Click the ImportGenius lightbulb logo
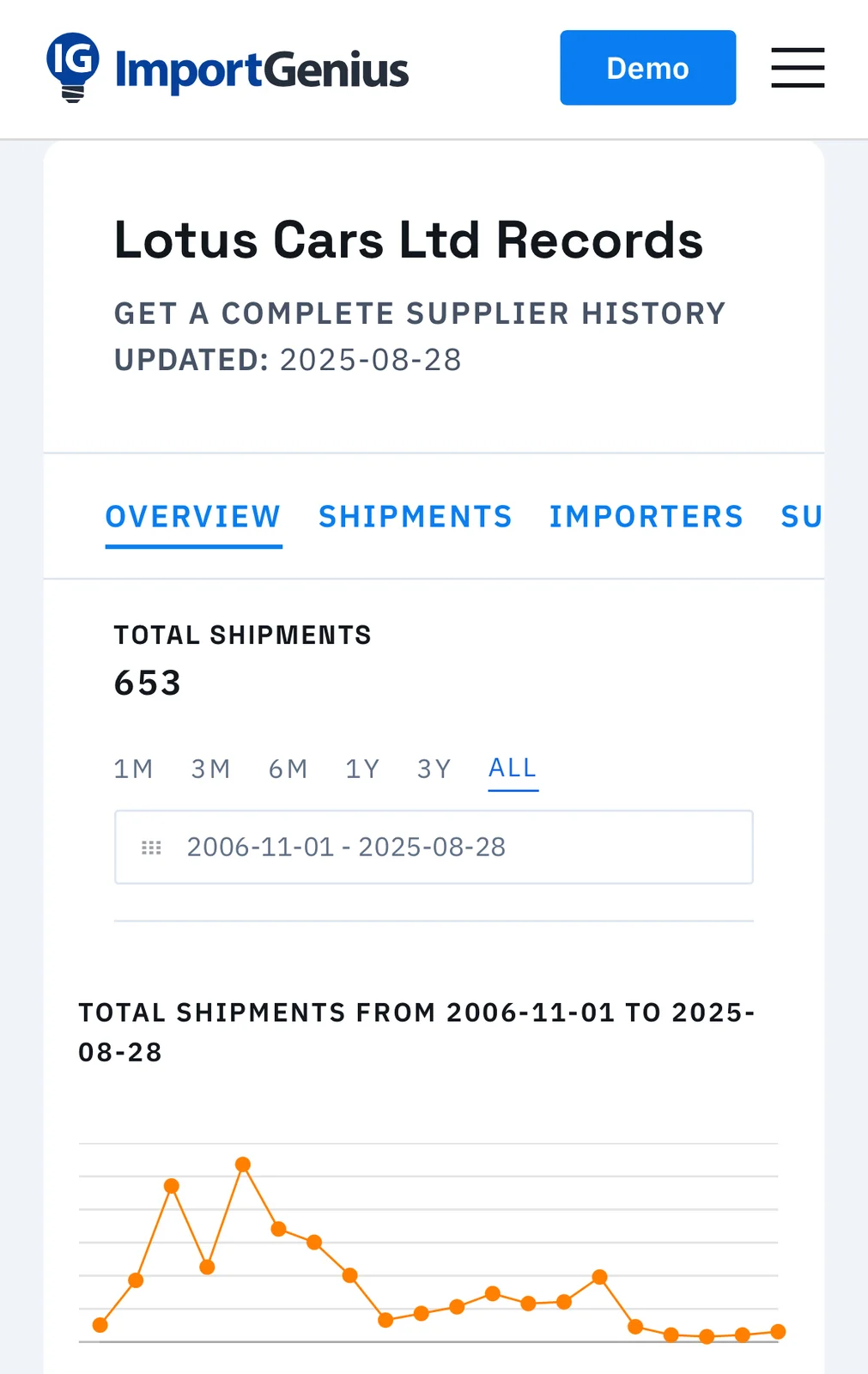This screenshot has width=868, height=1374. pyautogui.click(x=73, y=67)
